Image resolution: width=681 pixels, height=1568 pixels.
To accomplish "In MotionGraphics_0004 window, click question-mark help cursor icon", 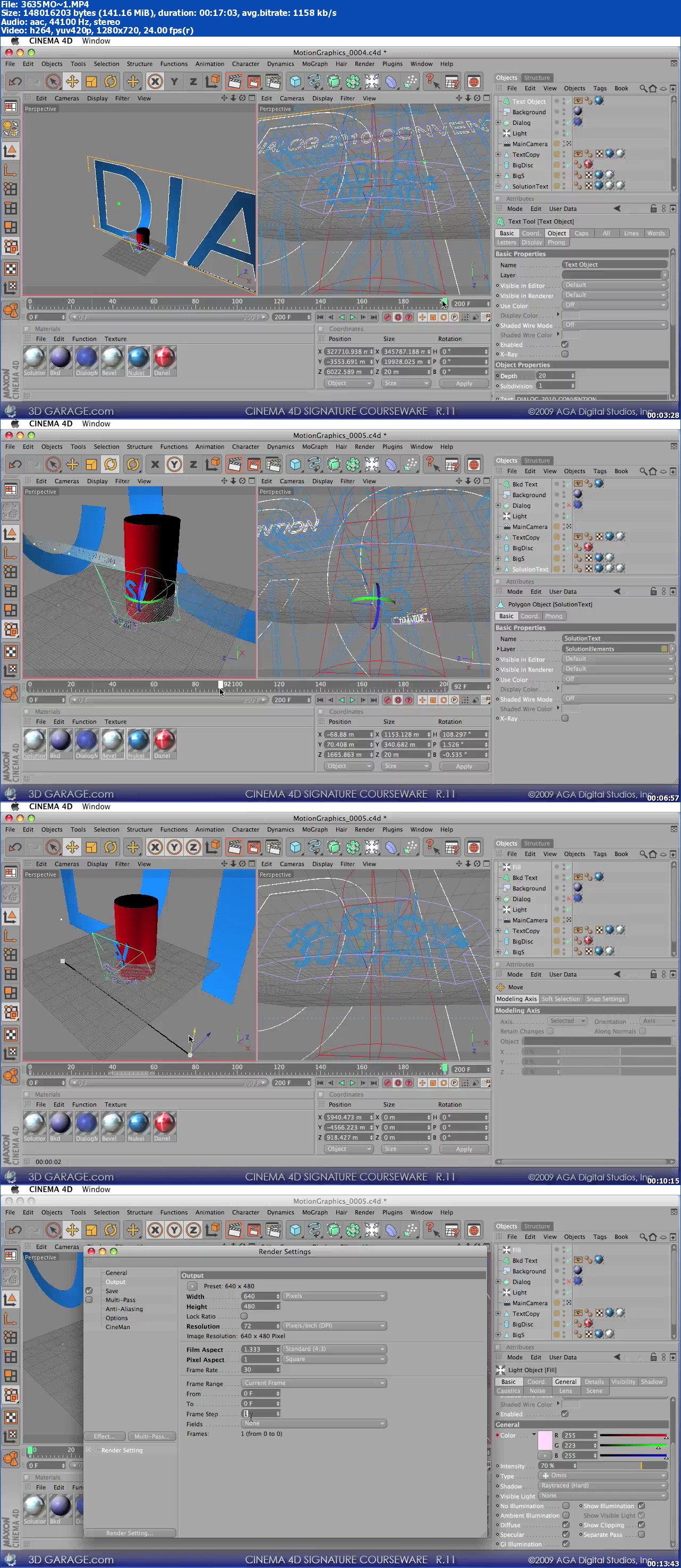I will pyautogui.click(x=432, y=82).
